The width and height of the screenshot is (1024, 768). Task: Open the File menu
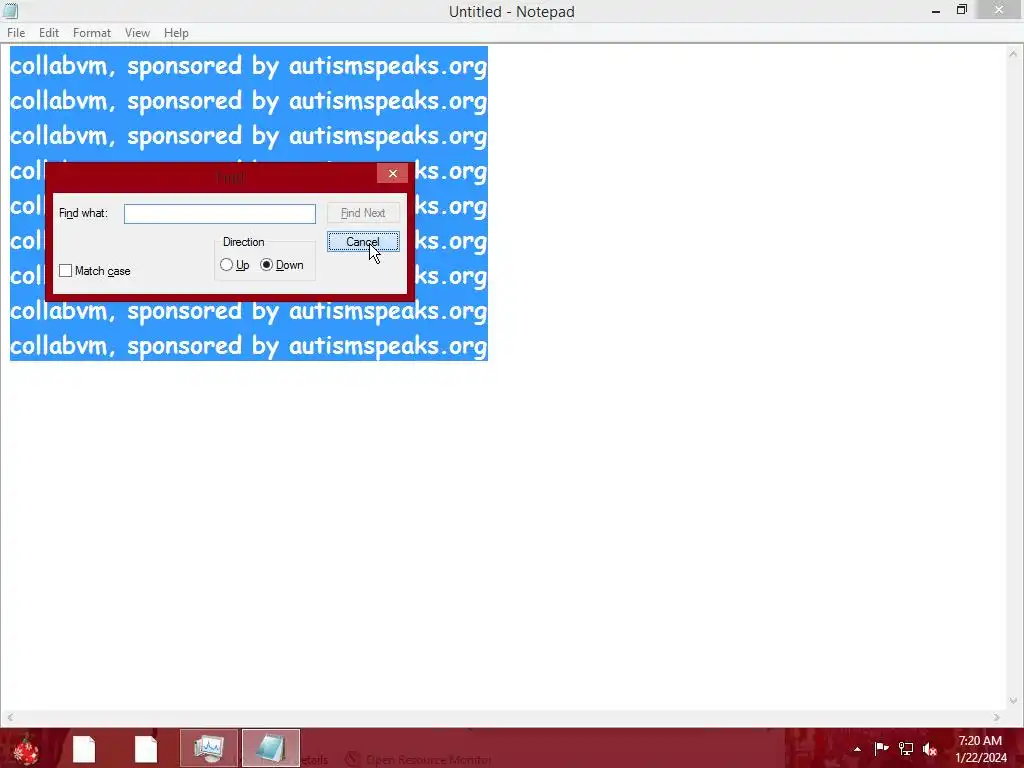(x=16, y=33)
